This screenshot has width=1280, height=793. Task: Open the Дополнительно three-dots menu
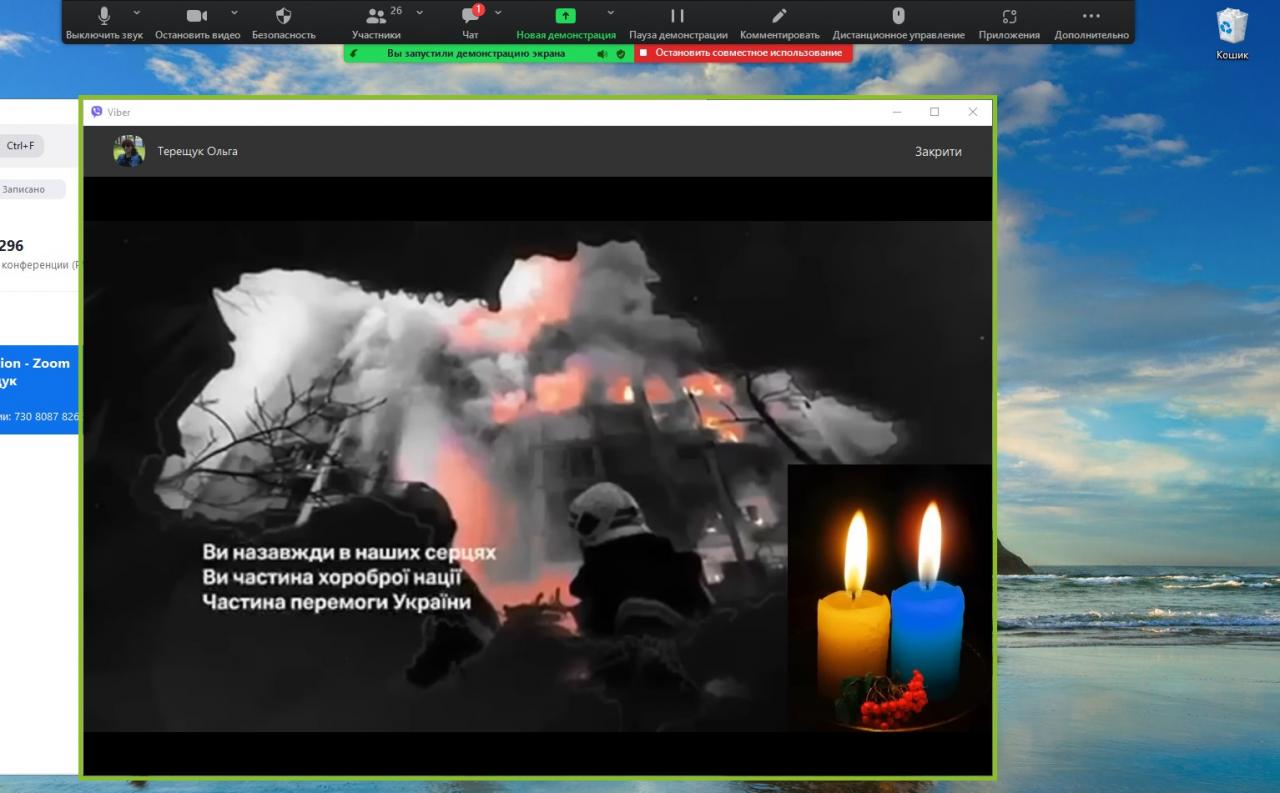[x=1091, y=17]
